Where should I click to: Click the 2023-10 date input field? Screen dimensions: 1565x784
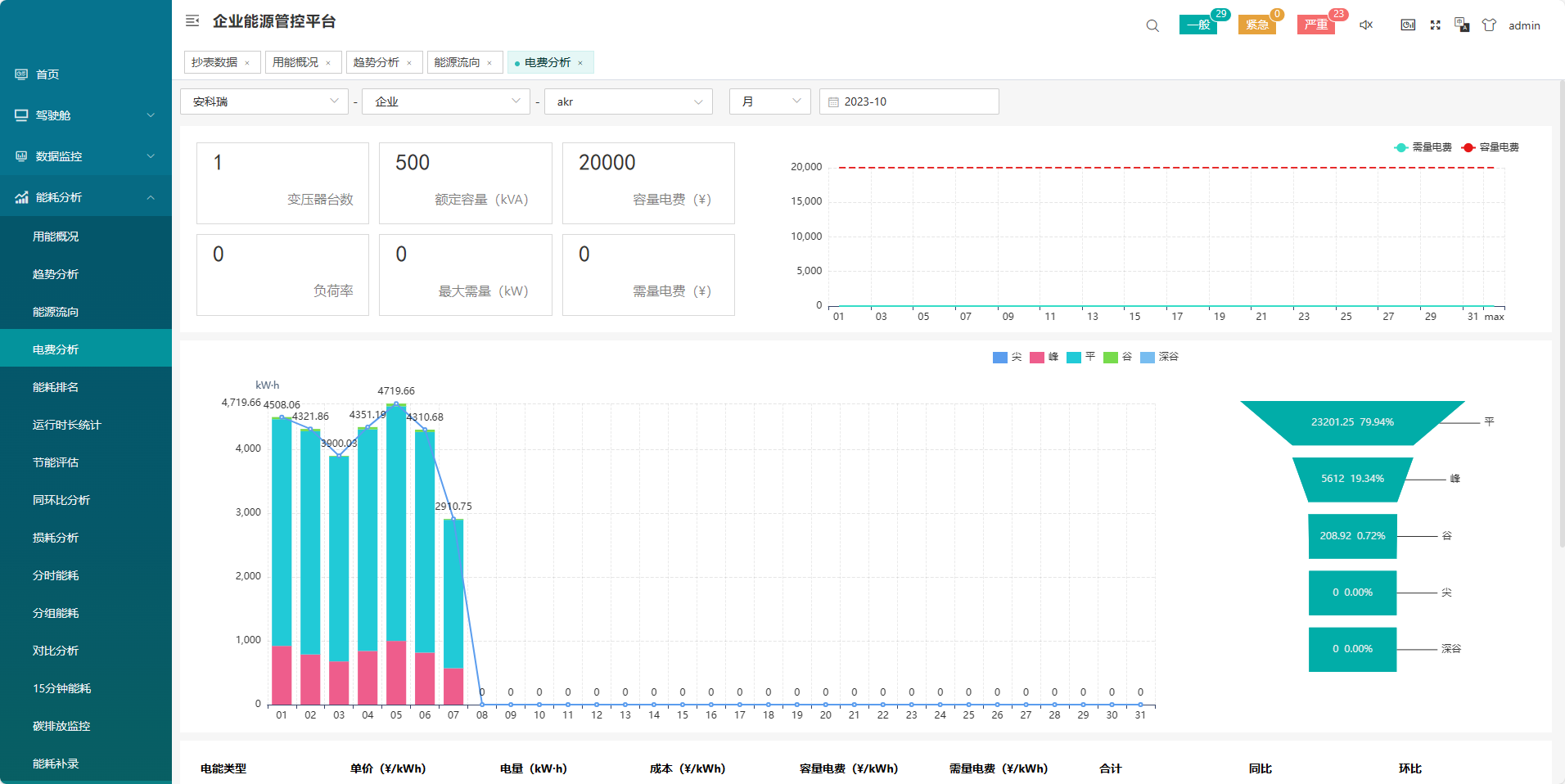(909, 101)
